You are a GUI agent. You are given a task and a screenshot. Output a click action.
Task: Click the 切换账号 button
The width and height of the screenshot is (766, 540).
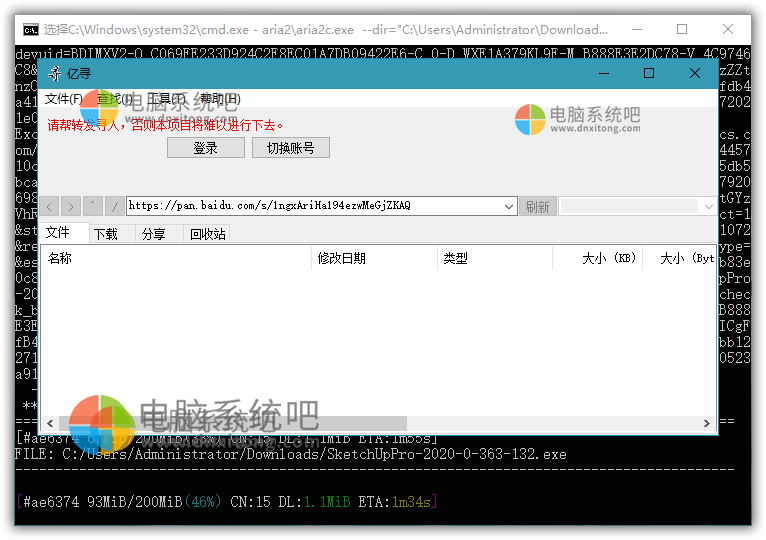[x=291, y=148]
